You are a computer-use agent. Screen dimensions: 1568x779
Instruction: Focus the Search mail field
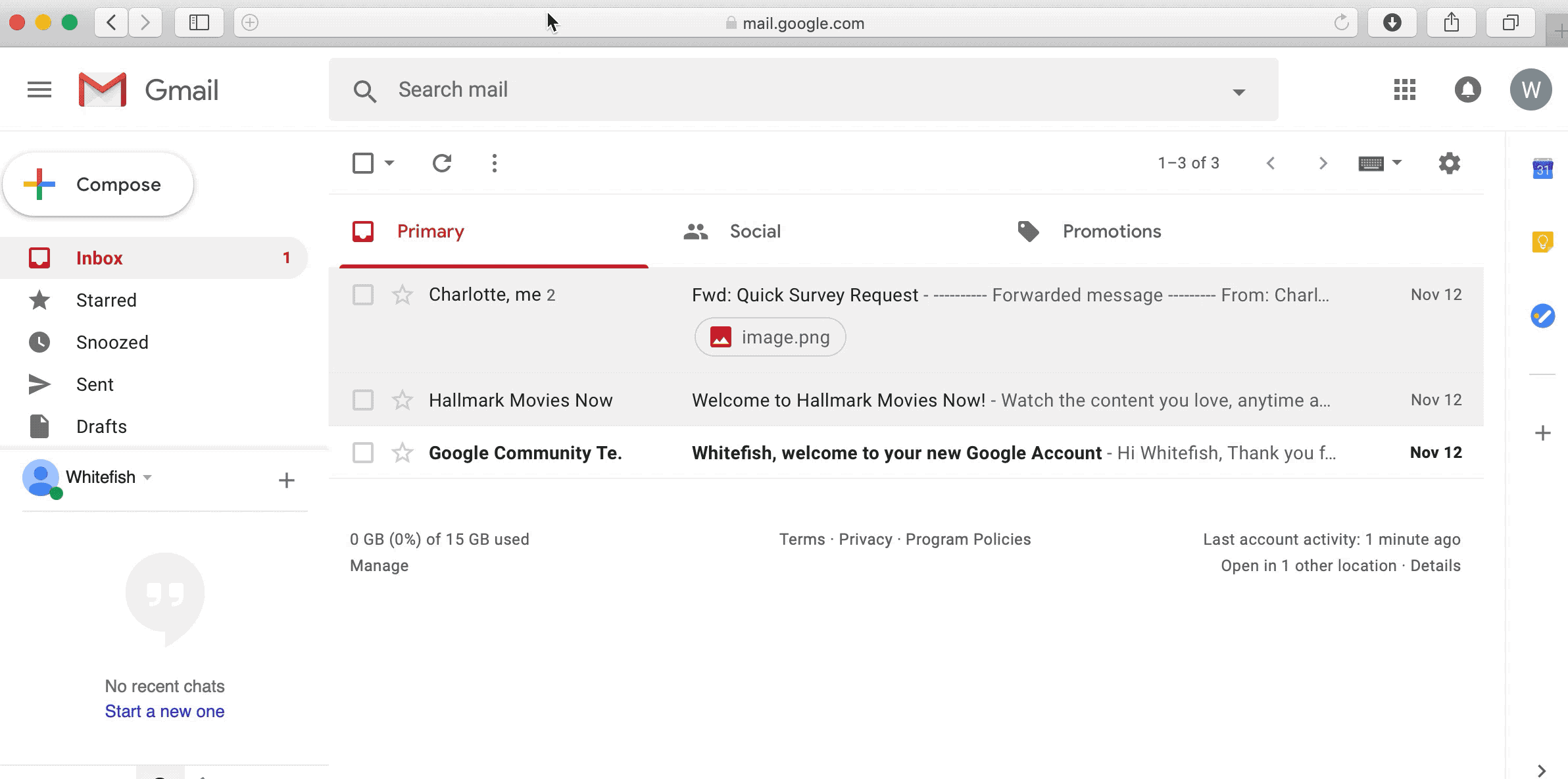(x=803, y=89)
